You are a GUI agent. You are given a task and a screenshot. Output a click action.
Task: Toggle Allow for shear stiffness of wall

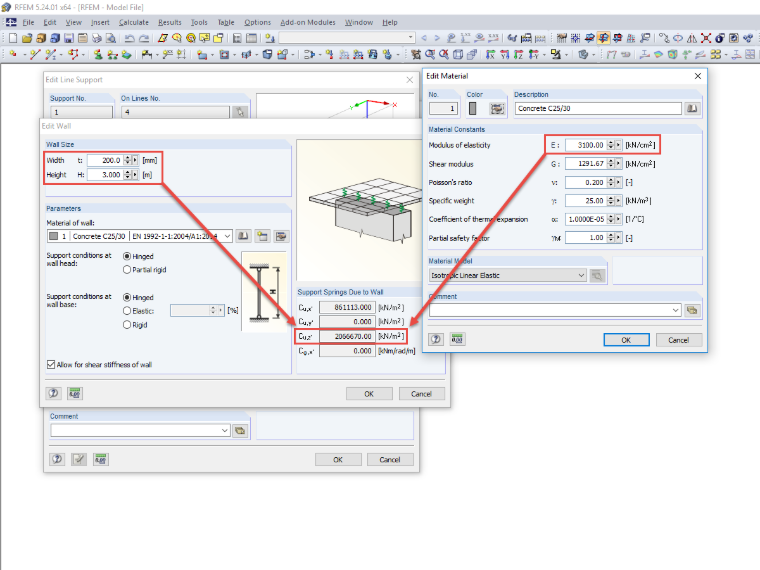[51, 364]
